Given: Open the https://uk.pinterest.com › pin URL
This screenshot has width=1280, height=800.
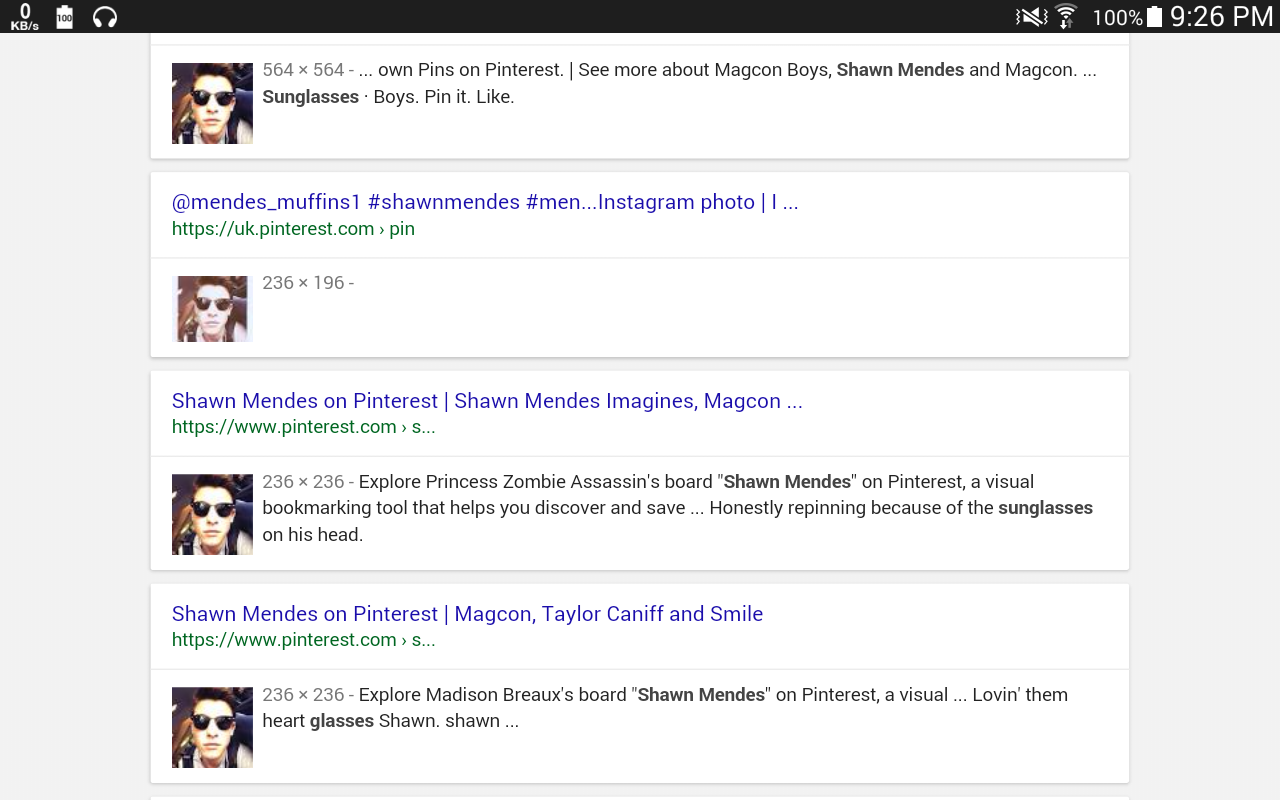Looking at the screenshot, I should [293, 229].
